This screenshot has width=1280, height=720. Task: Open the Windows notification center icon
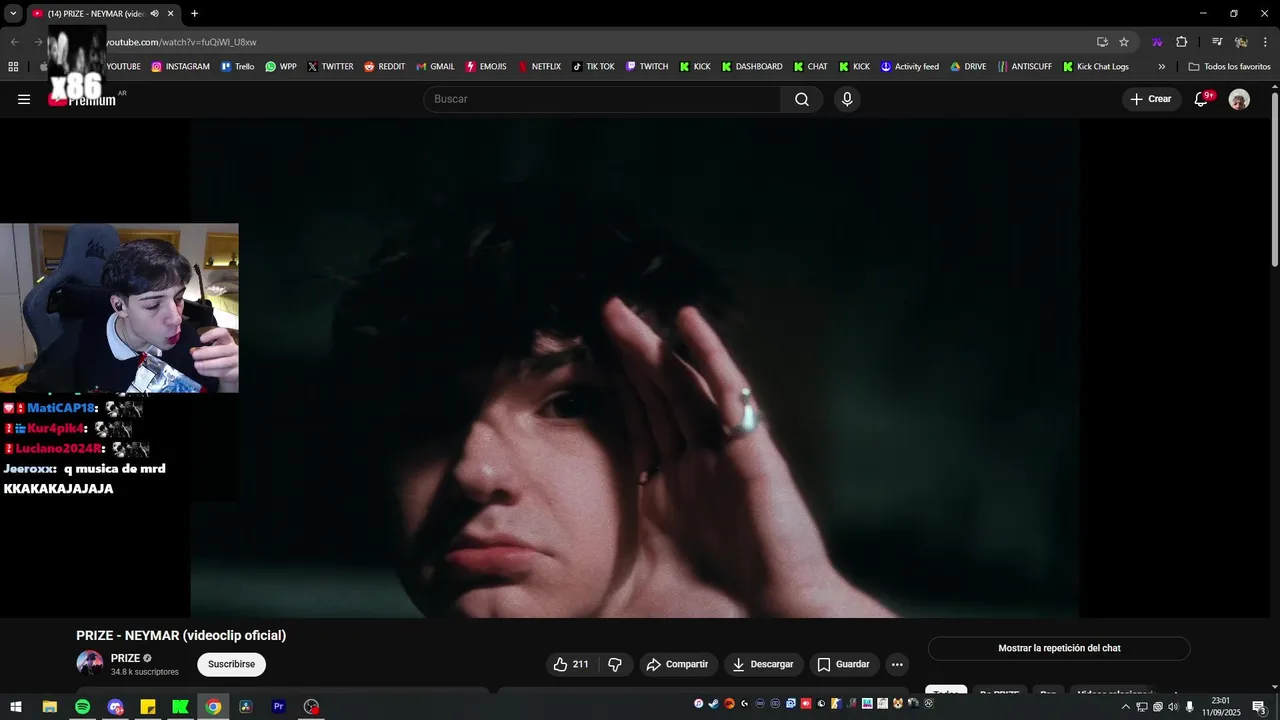point(1259,707)
